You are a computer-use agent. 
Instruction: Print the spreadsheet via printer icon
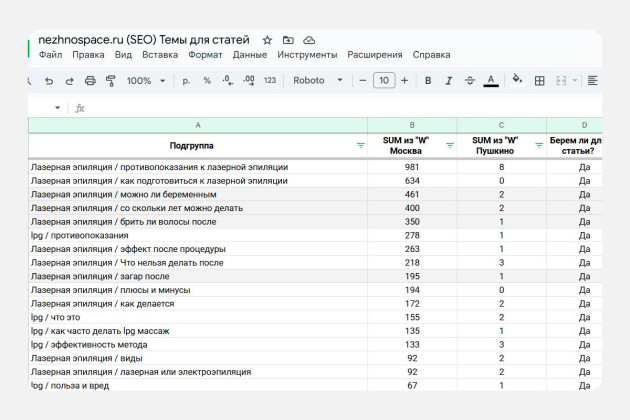[x=90, y=81]
